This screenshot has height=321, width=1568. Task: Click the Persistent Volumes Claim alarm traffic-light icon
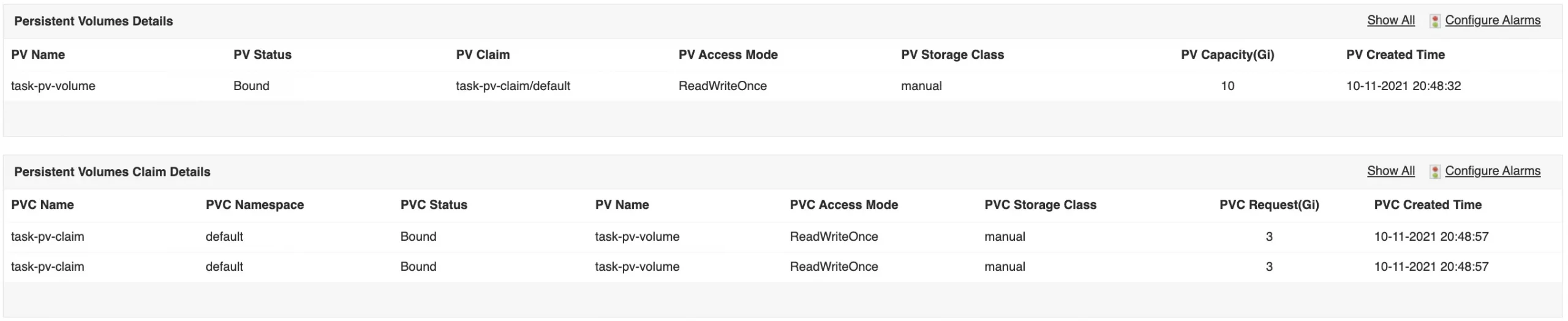[1435, 172]
